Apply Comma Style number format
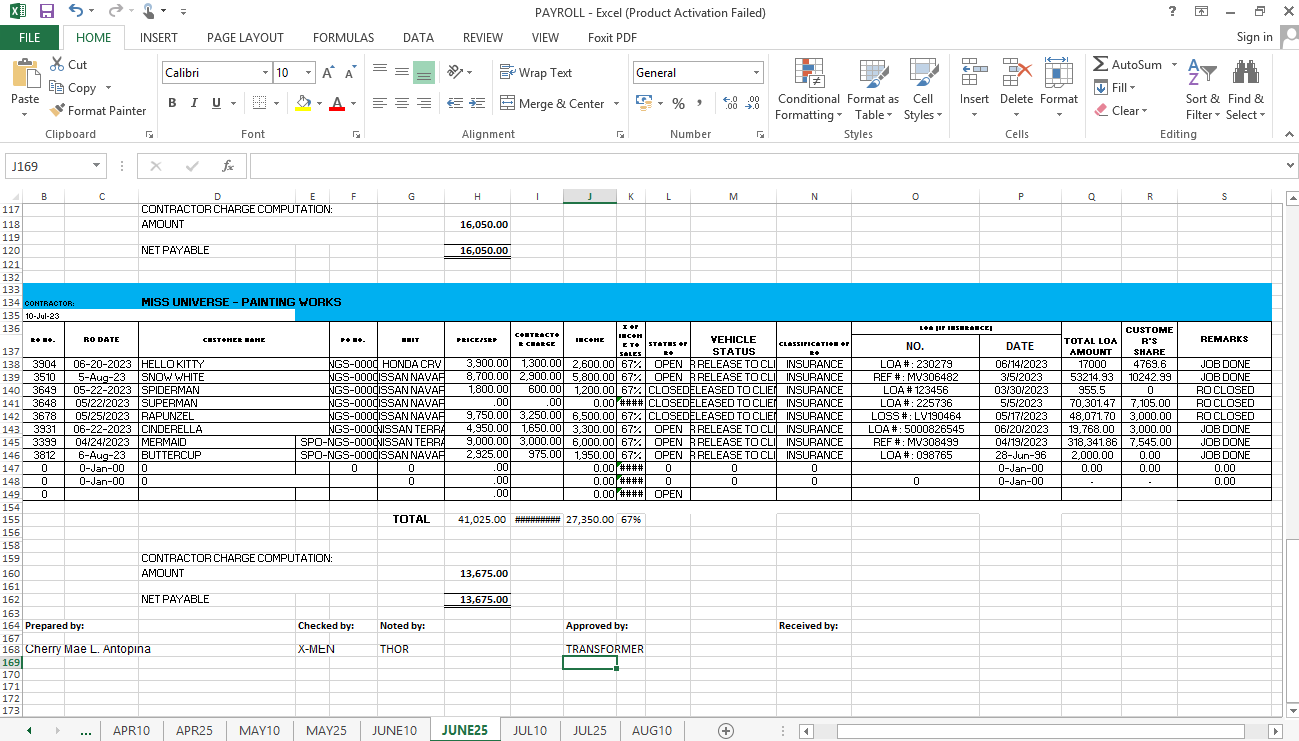The image size is (1299, 741). coord(699,103)
